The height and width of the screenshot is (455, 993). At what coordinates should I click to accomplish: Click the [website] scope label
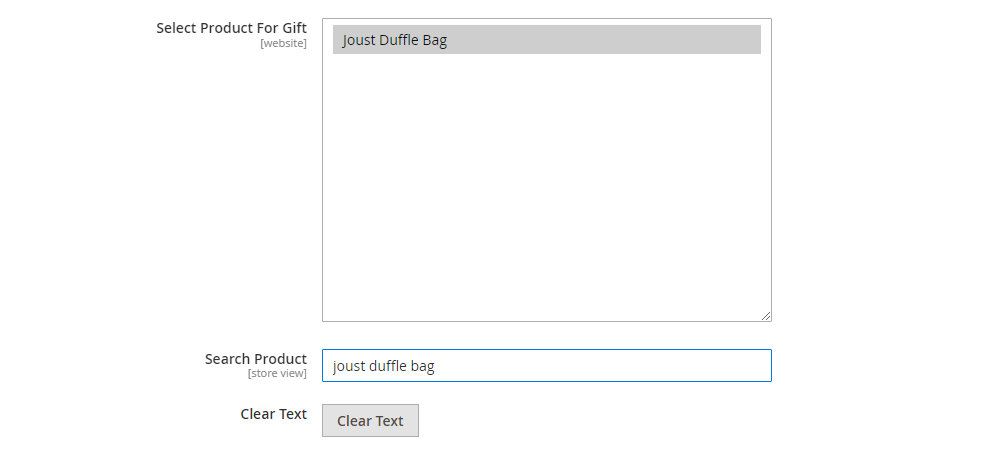tap(283, 44)
